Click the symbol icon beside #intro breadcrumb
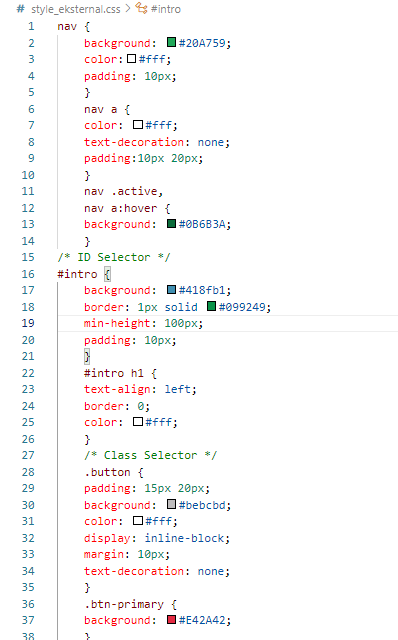398x640 pixels. 141,8
